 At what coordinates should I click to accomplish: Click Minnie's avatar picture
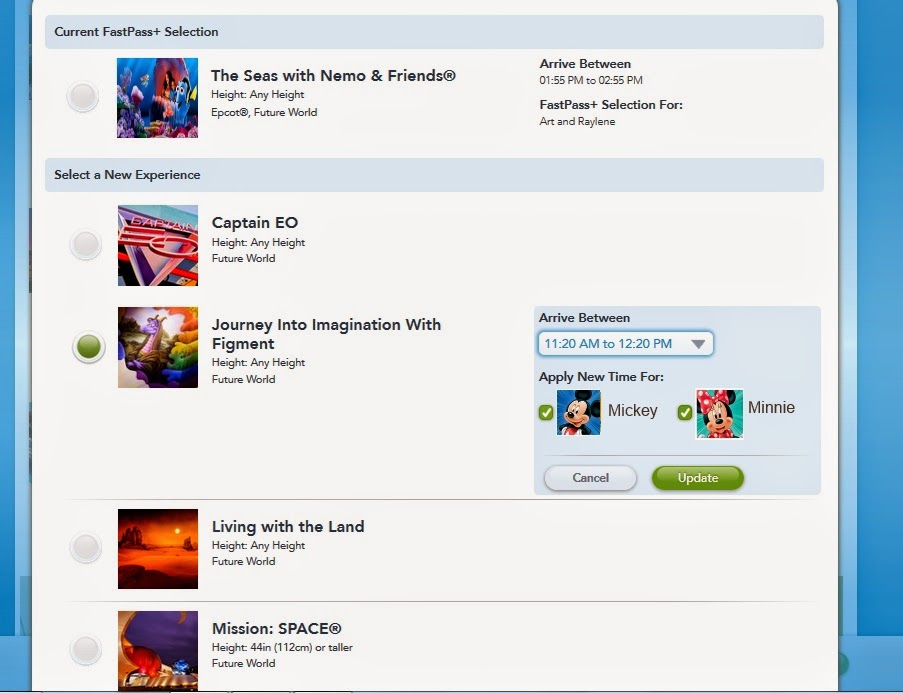(719, 414)
